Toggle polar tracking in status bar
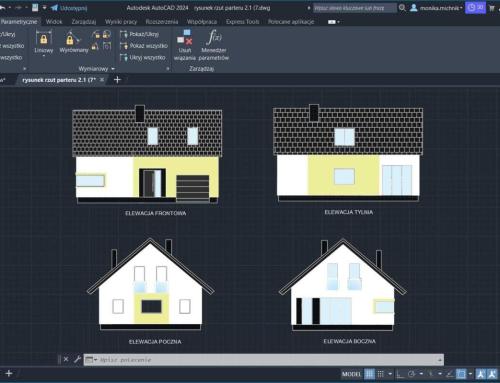 (x=412, y=374)
